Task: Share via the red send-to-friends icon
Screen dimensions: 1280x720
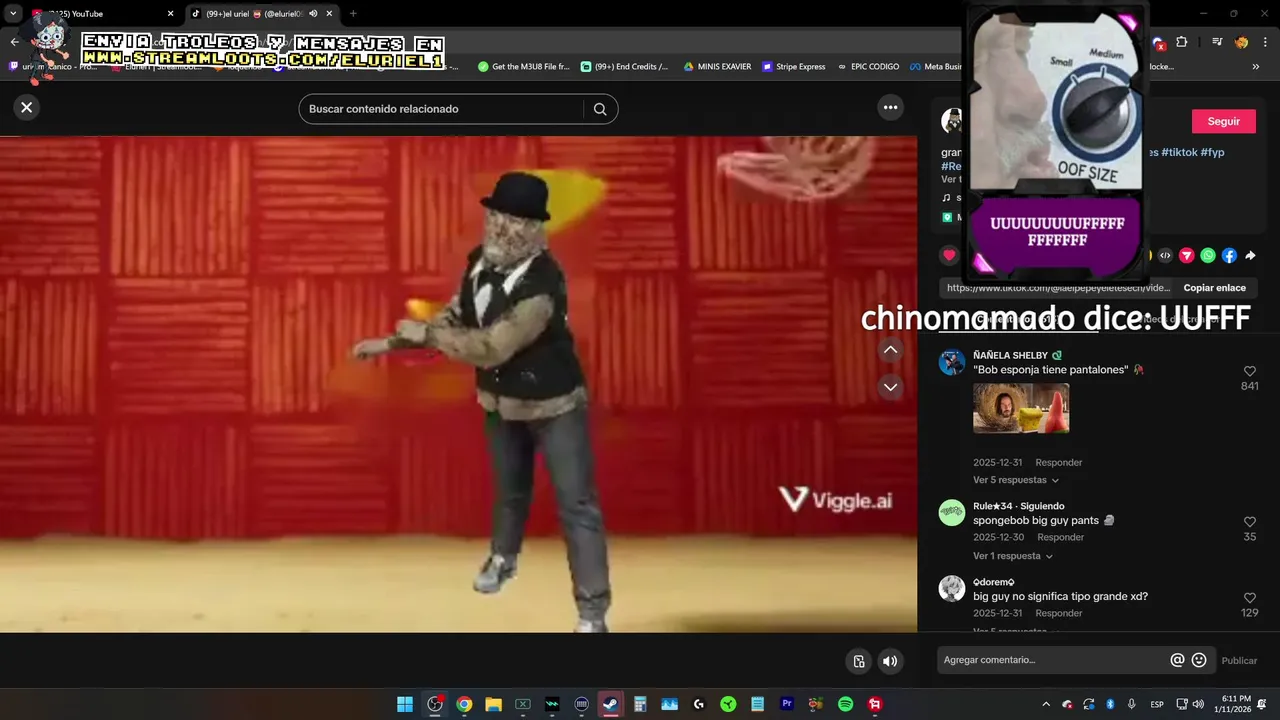Action: pyautogui.click(x=1187, y=256)
